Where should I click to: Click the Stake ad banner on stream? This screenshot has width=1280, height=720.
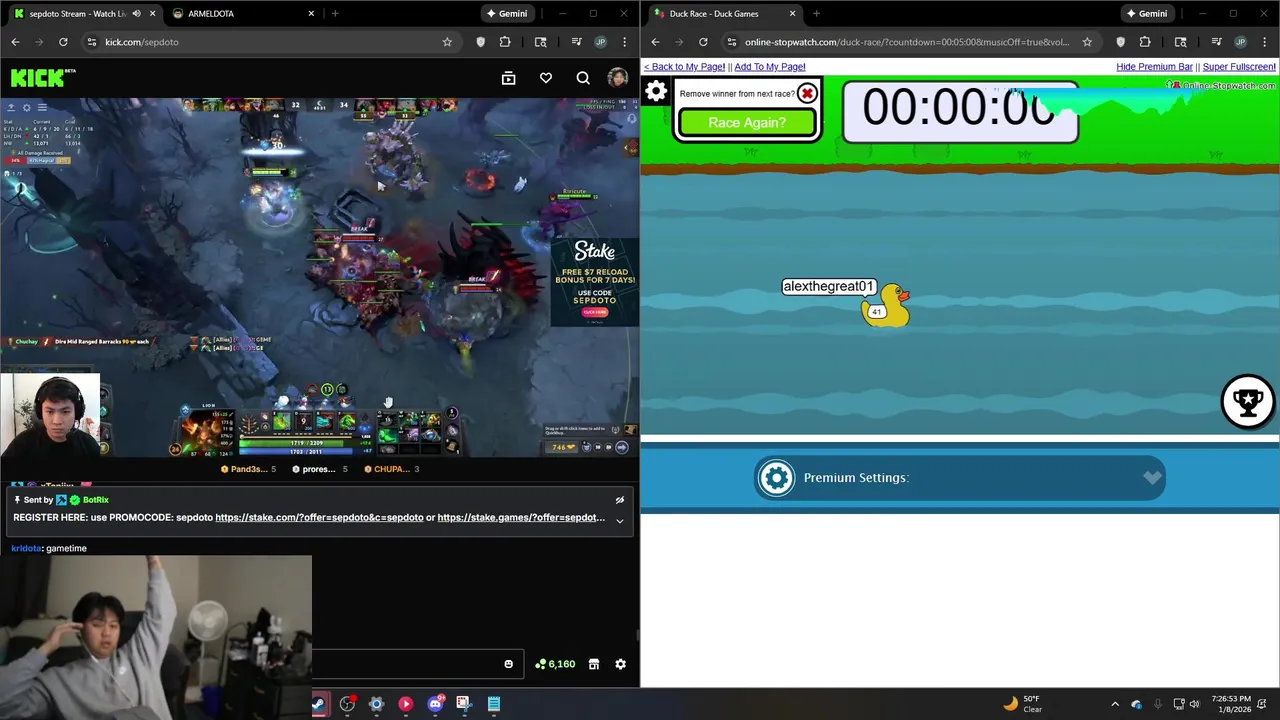(x=594, y=282)
